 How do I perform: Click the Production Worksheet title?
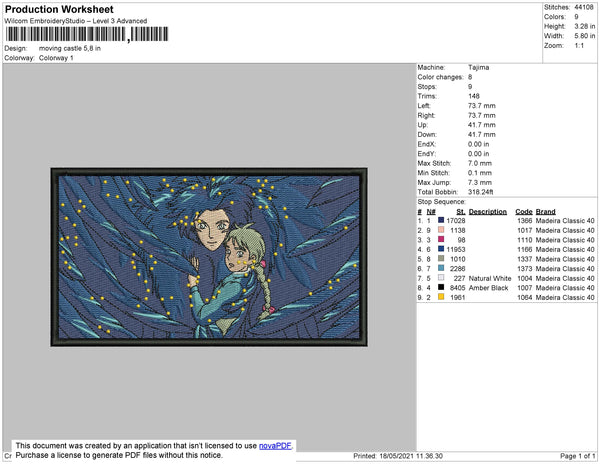click(x=59, y=10)
